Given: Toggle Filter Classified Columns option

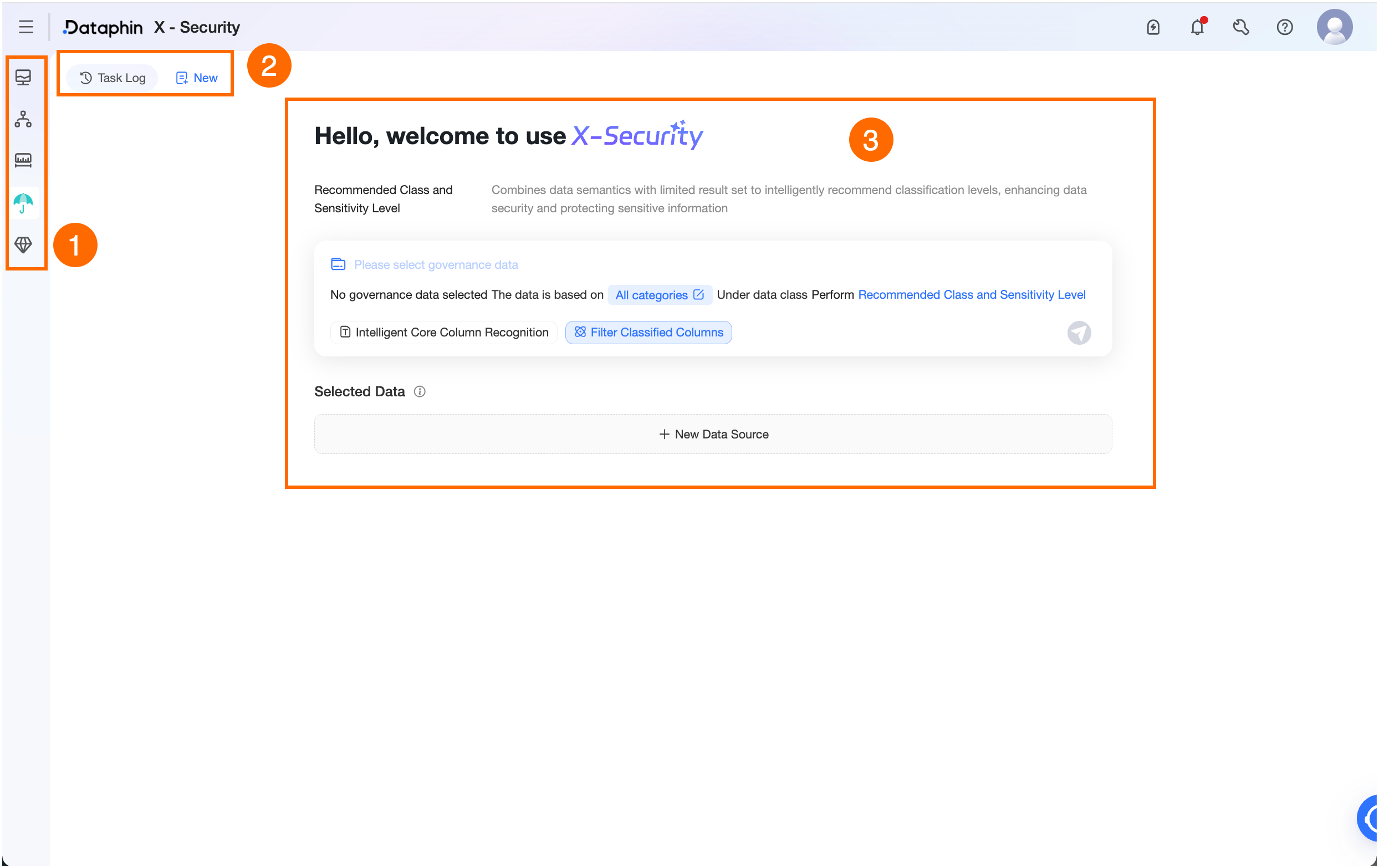Looking at the screenshot, I should (x=648, y=333).
